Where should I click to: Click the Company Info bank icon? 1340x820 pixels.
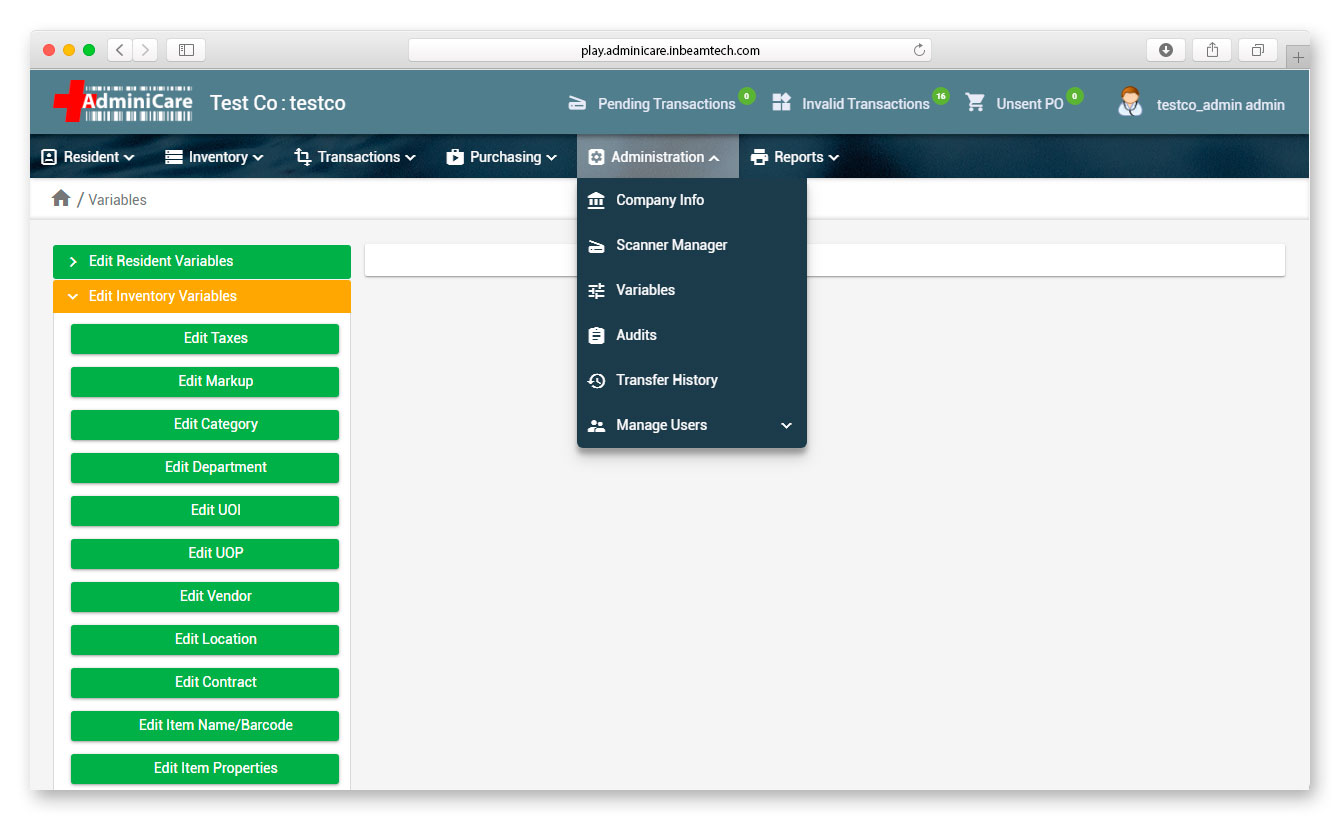(596, 200)
